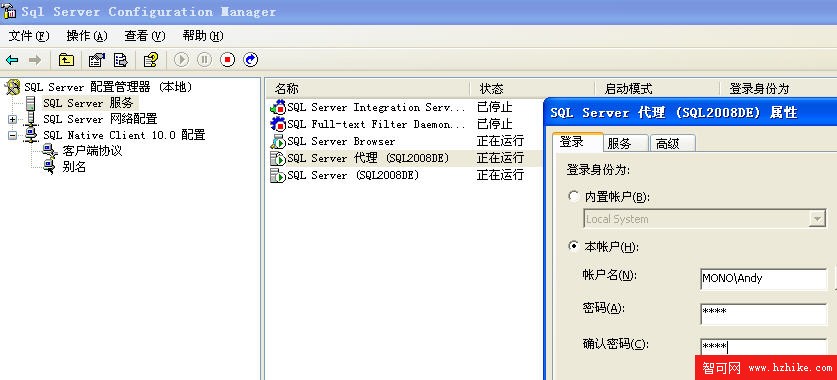Switch to the 高级 tab
The image size is (837, 380).
tap(673, 143)
